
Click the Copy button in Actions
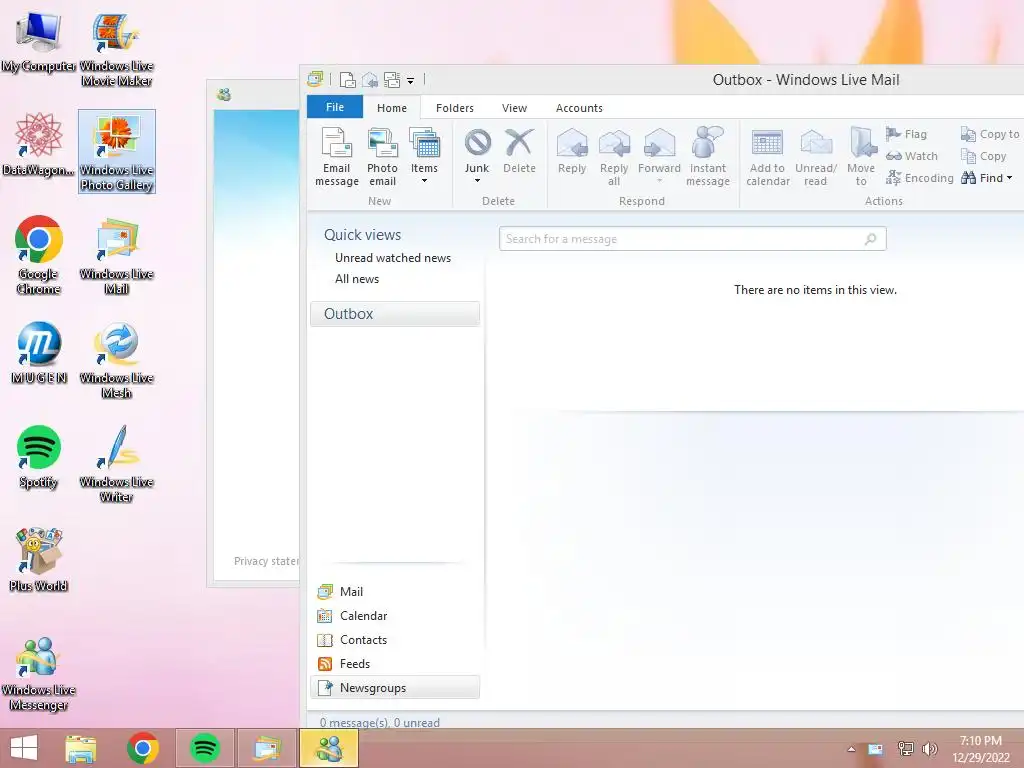pyautogui.click(x=984, y=156)
